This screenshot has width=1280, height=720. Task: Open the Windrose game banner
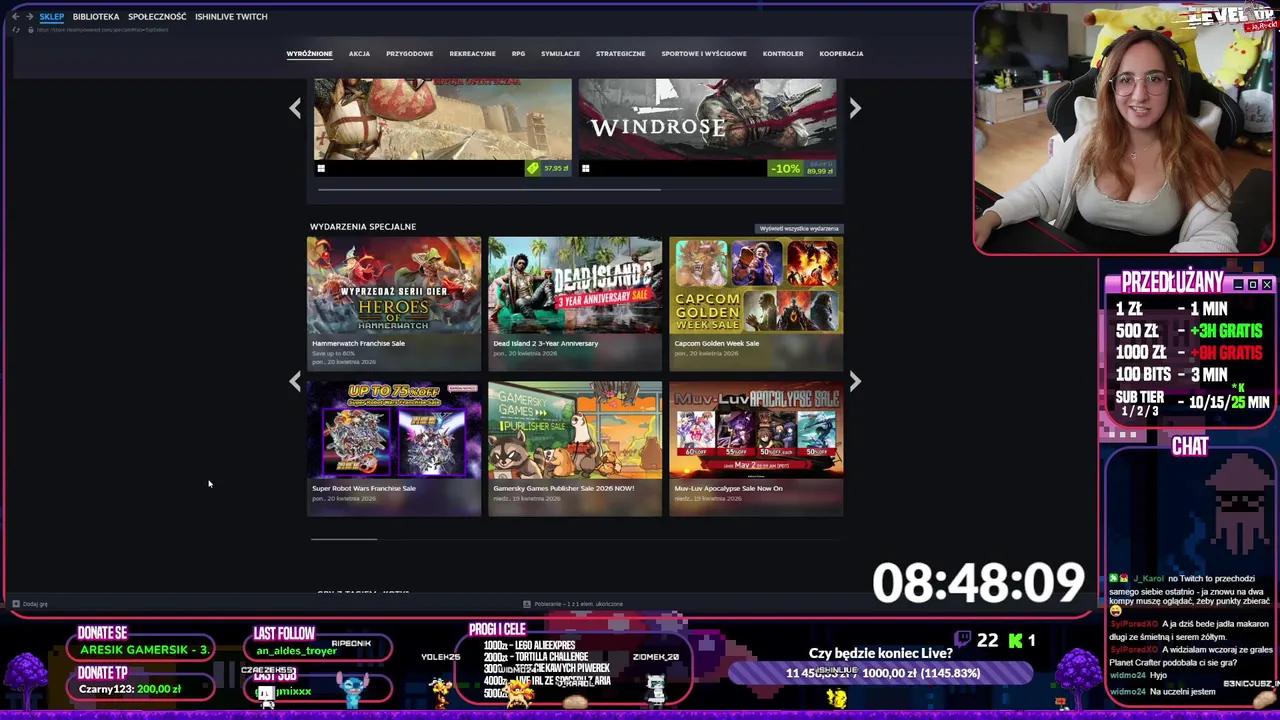click(x=707, y=119)
